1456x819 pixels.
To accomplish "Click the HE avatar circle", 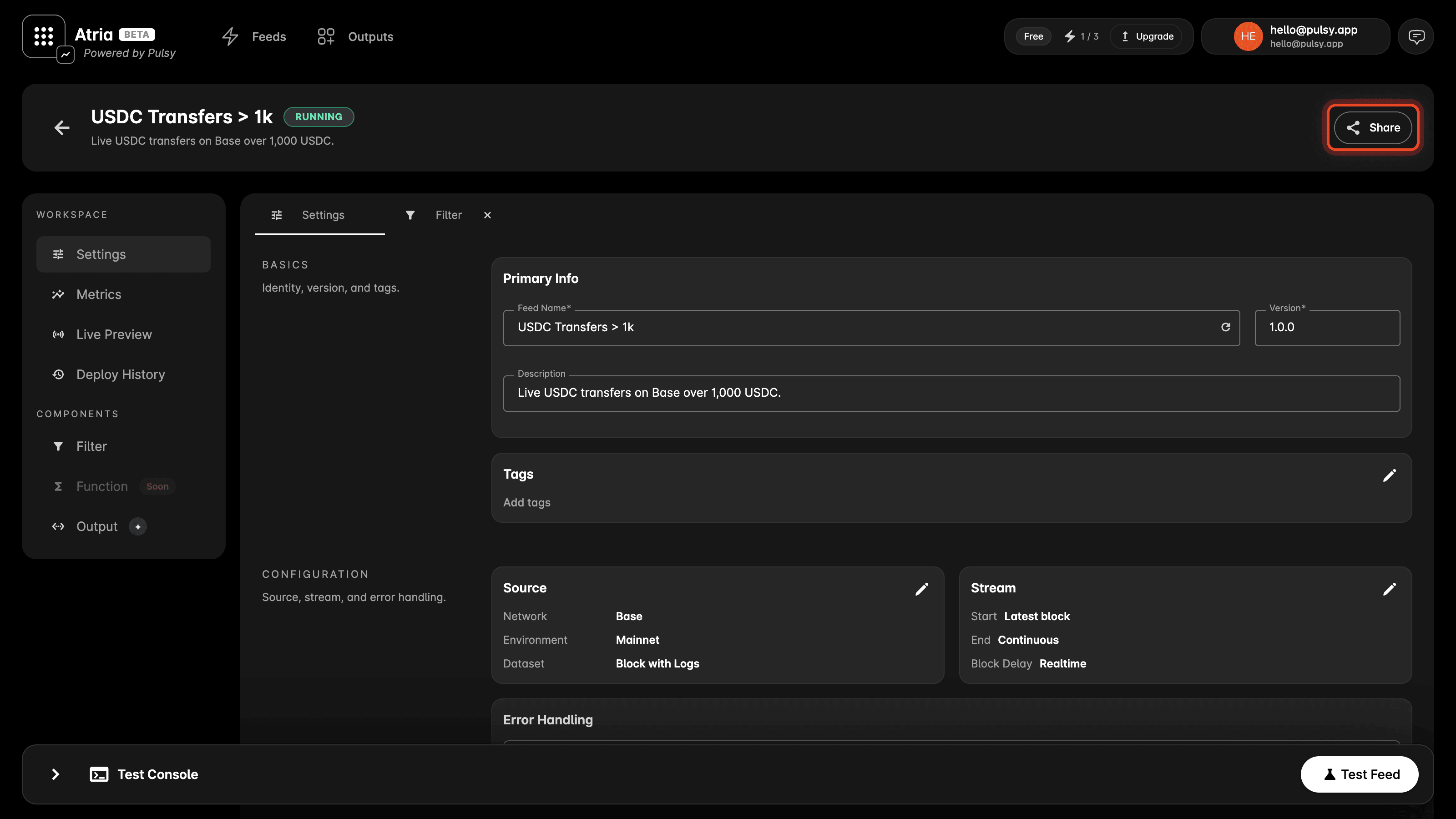I will [x=1248, y=37].
